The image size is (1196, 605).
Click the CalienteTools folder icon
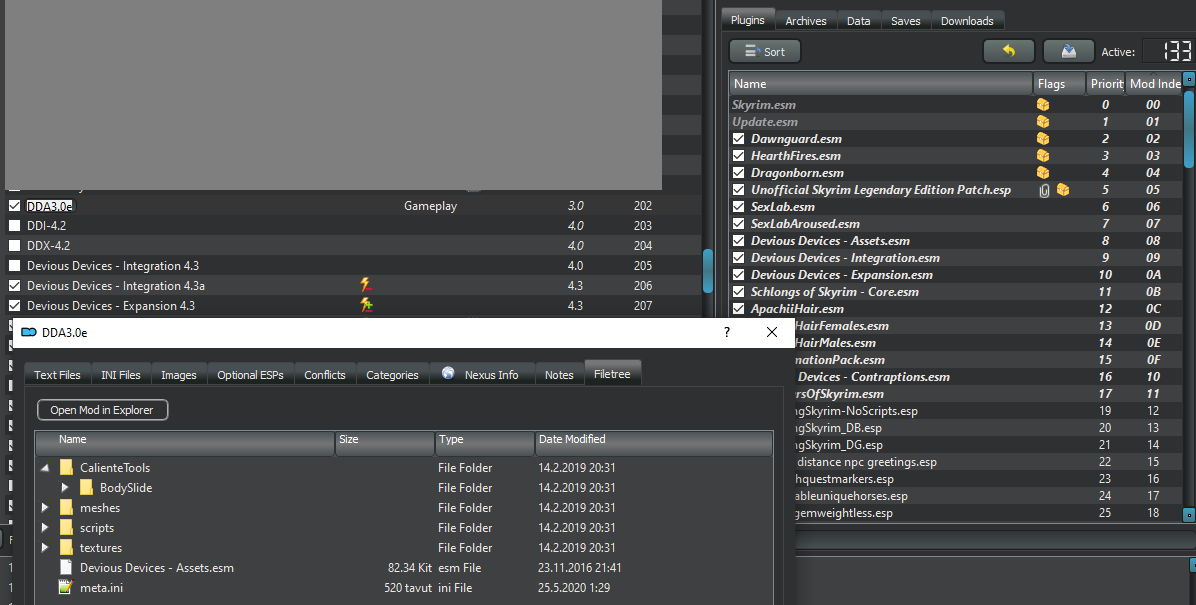pyautogui.click(x=66, y=467)
